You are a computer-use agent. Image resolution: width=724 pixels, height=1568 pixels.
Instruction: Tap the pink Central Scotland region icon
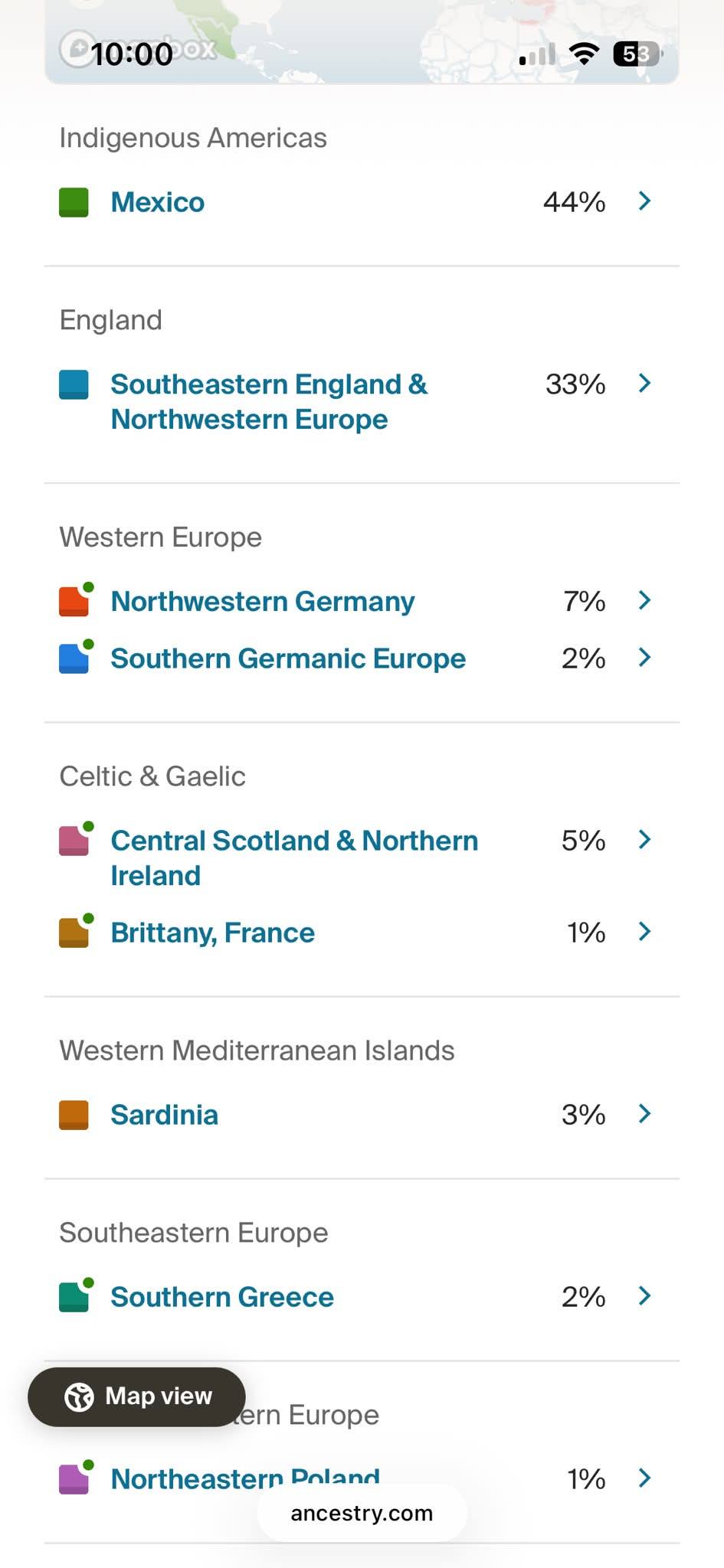pos(75,839)
